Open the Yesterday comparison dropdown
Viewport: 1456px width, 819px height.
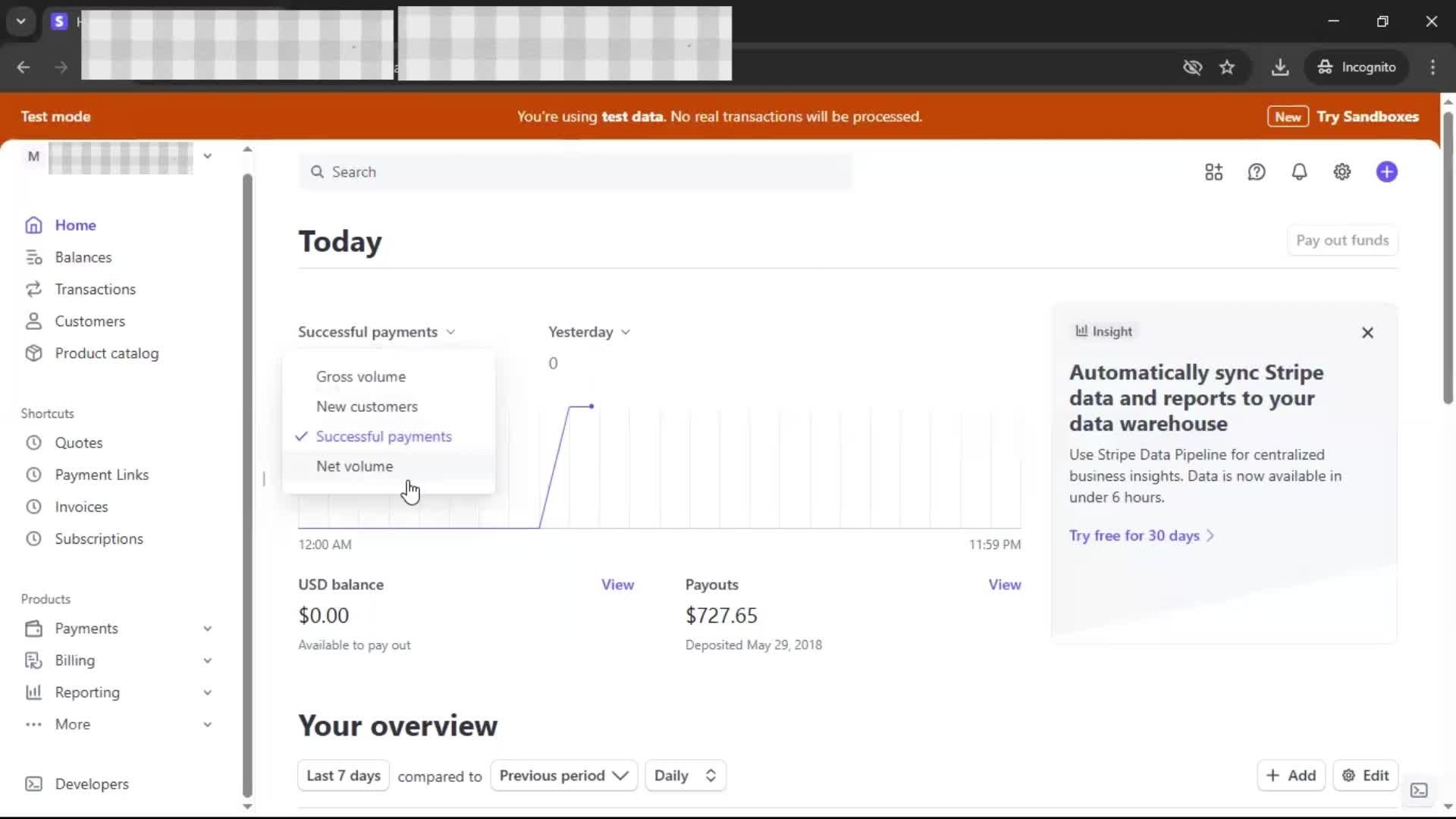(x=589, y=332)
